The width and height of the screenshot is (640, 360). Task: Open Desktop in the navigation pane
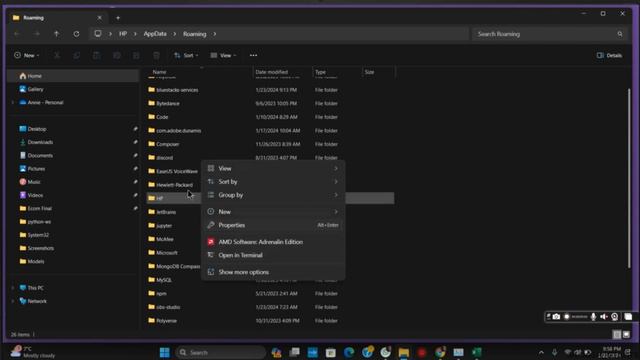[73, 129]
